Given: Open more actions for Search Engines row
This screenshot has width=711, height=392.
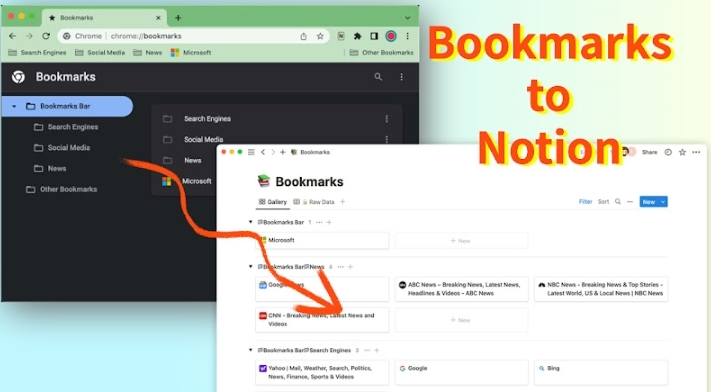Looking at the screenshot, I should point(386,119).
